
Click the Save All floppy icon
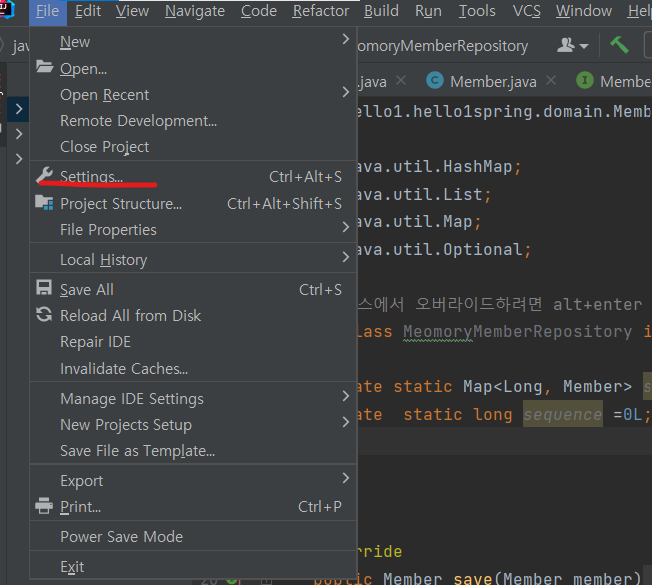44,288
